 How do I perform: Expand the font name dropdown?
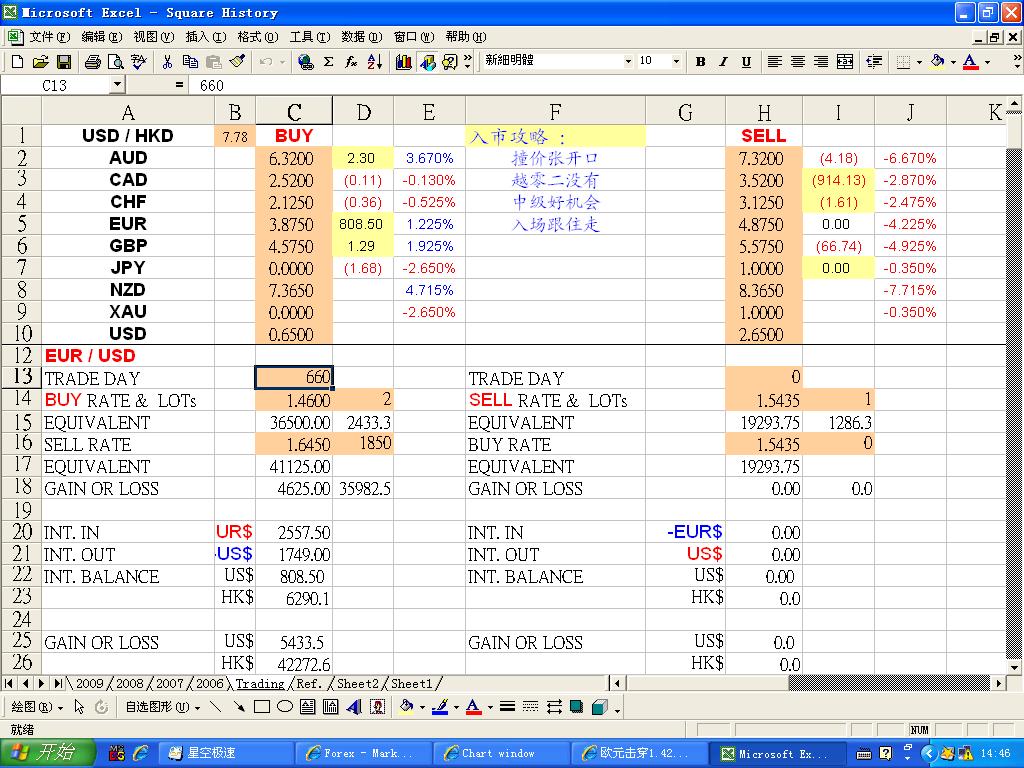[628, 61]
